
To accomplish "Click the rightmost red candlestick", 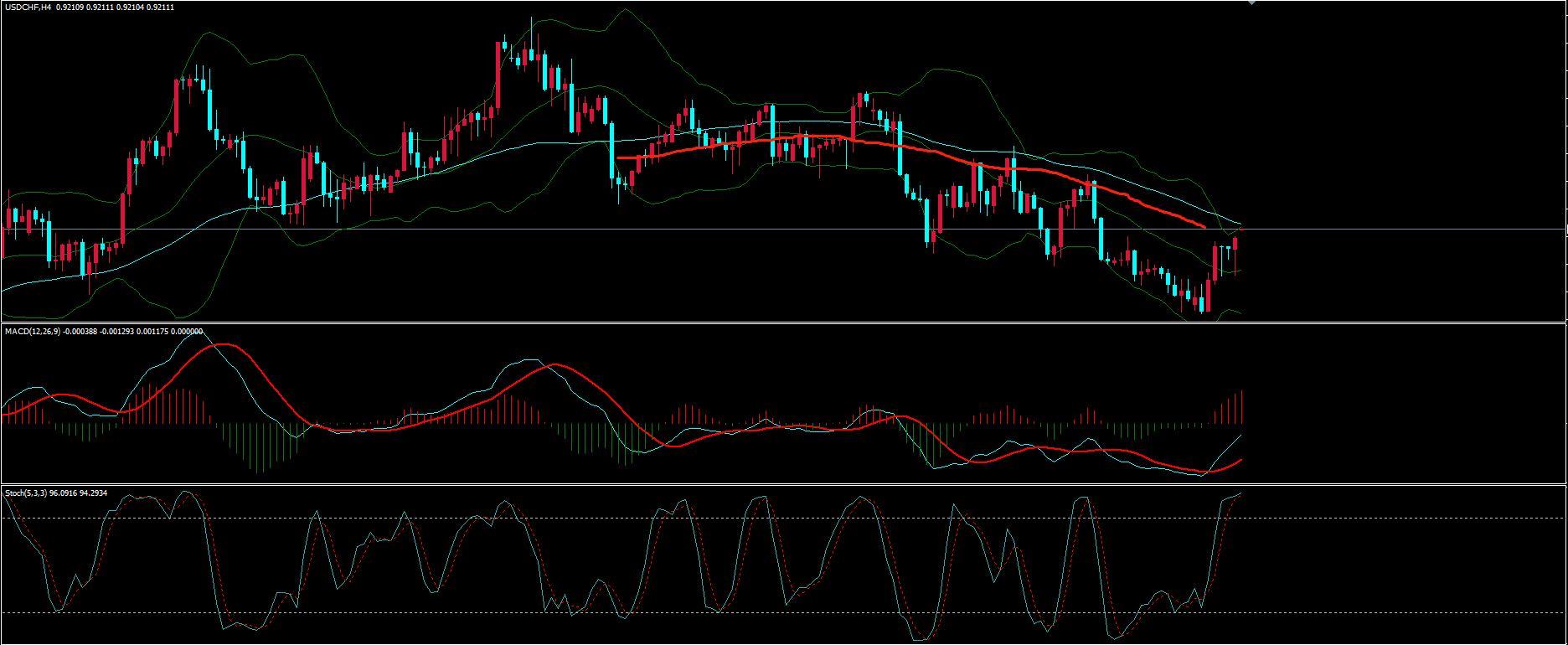I will tap(1235, 244).
